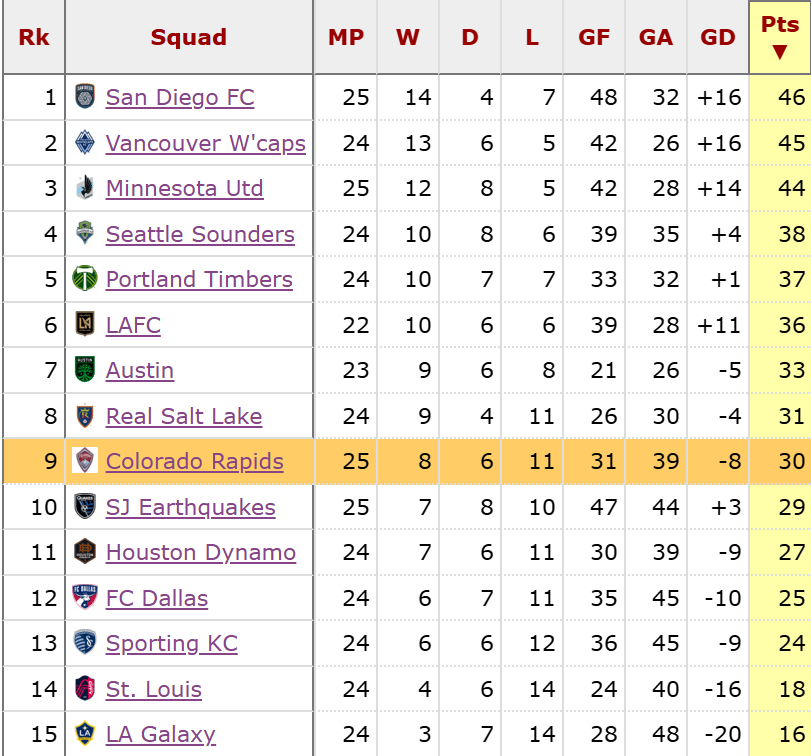Viewport: 811px width, 756px height.
Task: Open the Austin team page
Action: 140,370
